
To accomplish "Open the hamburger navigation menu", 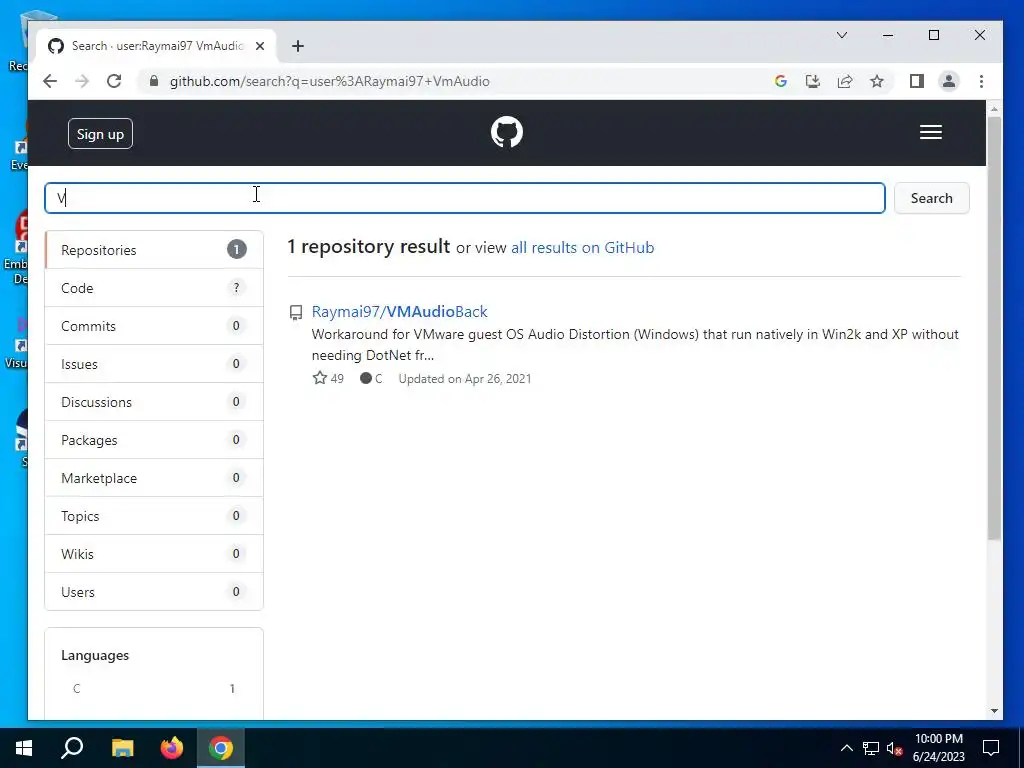I will point(931,132).
